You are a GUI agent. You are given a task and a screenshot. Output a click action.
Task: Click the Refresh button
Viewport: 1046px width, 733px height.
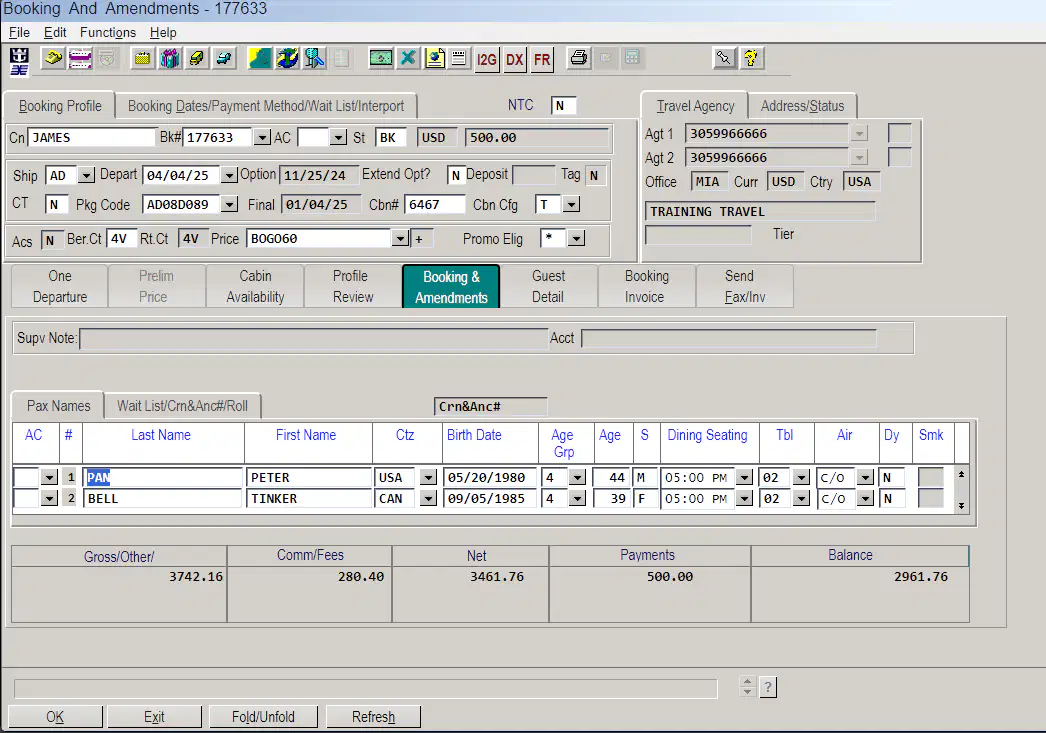click(373, 717)
